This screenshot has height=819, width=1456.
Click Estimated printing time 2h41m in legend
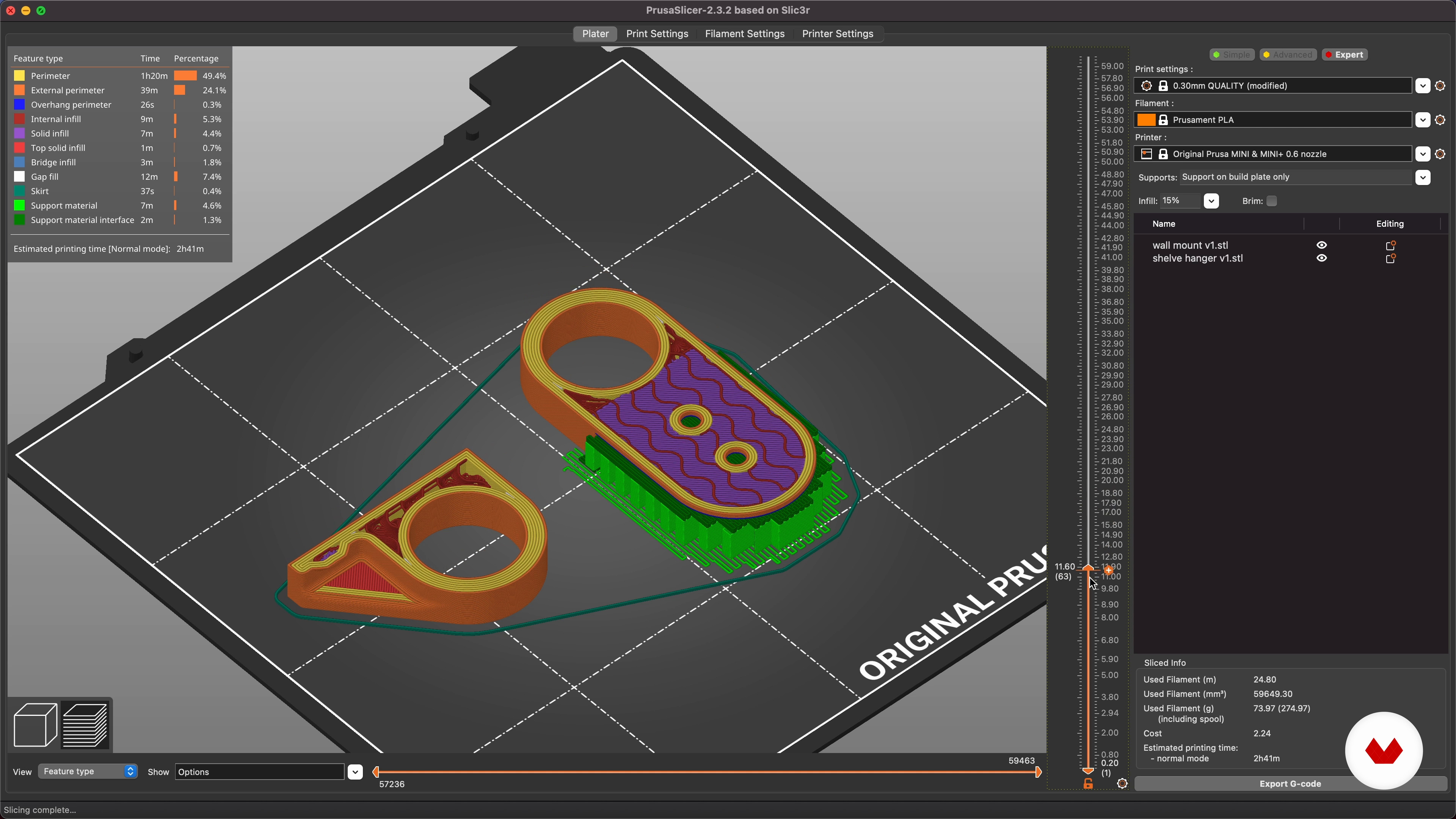point(108,249)
